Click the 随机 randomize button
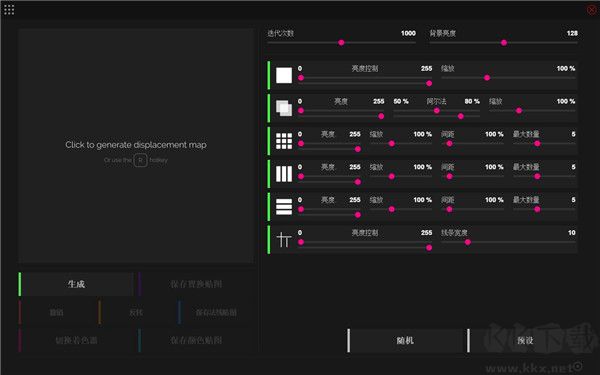The image size is (600, 375). pos(405,340)
